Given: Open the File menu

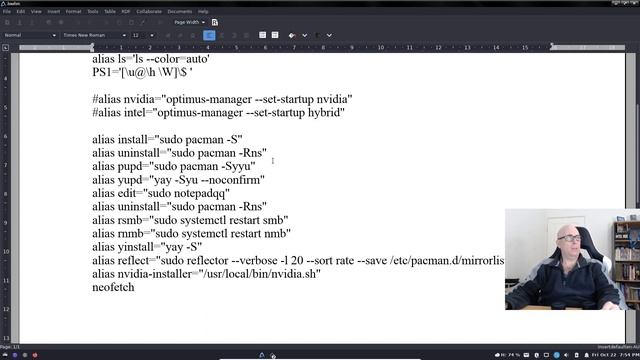Looking at the screenshot, I should (7, 11).
